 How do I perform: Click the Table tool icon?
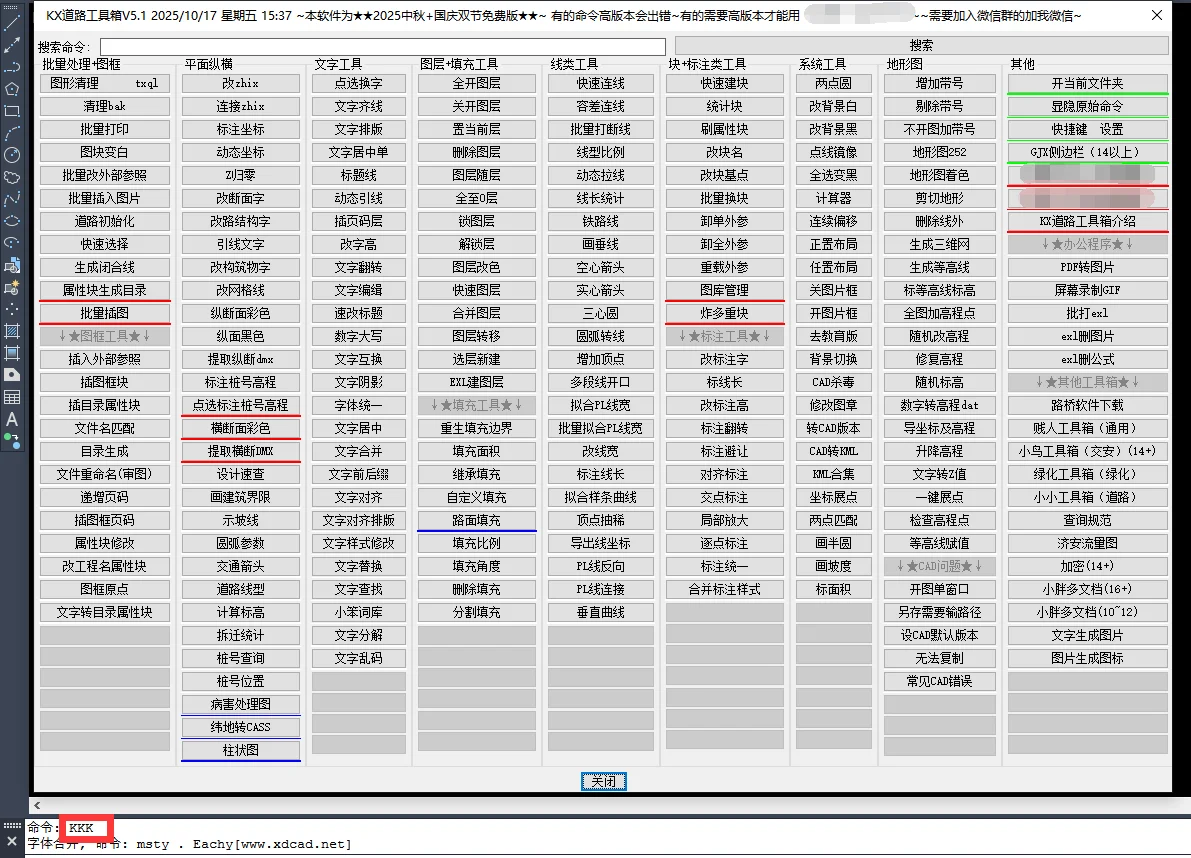(11, 397)
